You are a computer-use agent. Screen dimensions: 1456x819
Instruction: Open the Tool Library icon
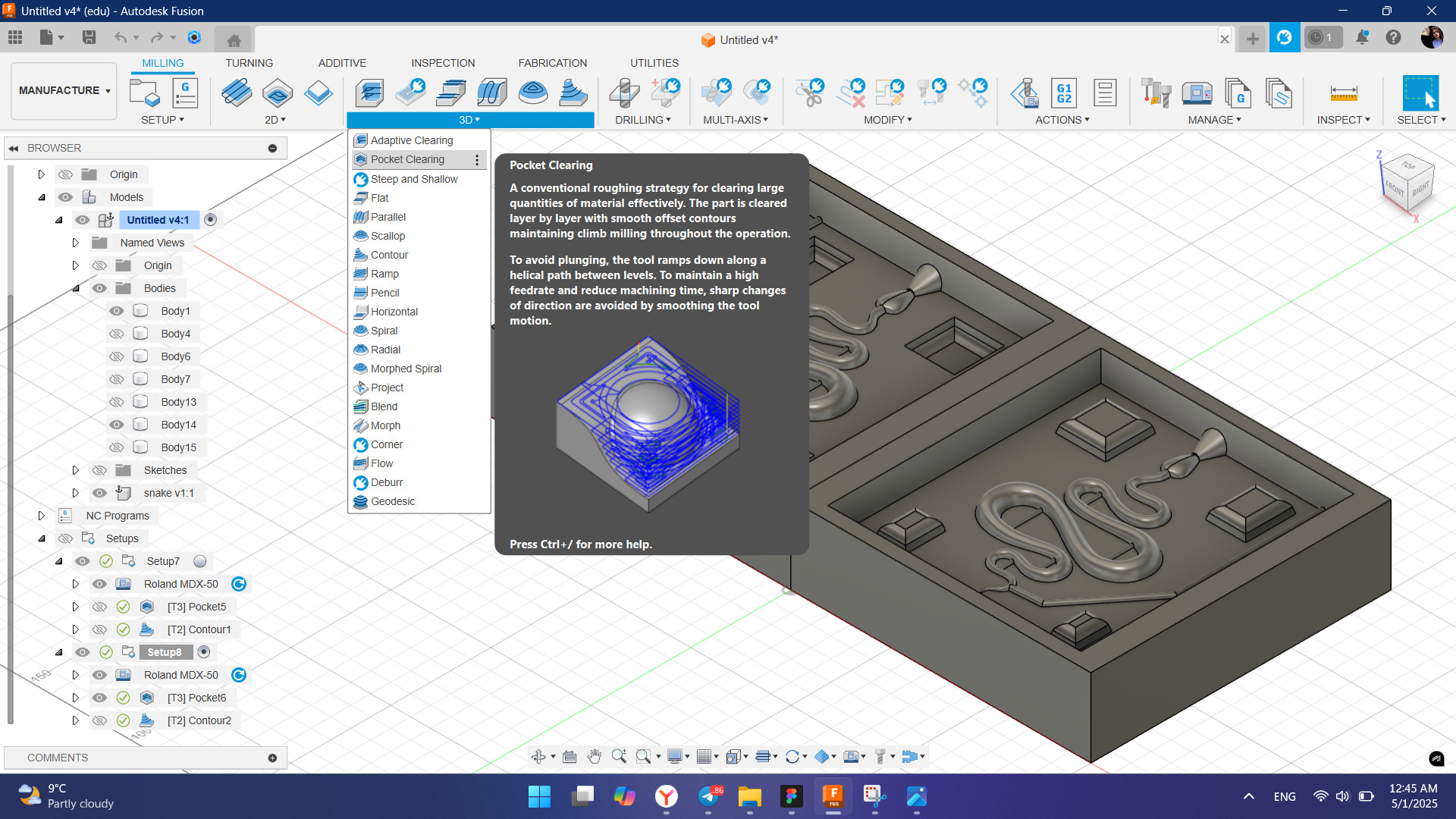1156,93
